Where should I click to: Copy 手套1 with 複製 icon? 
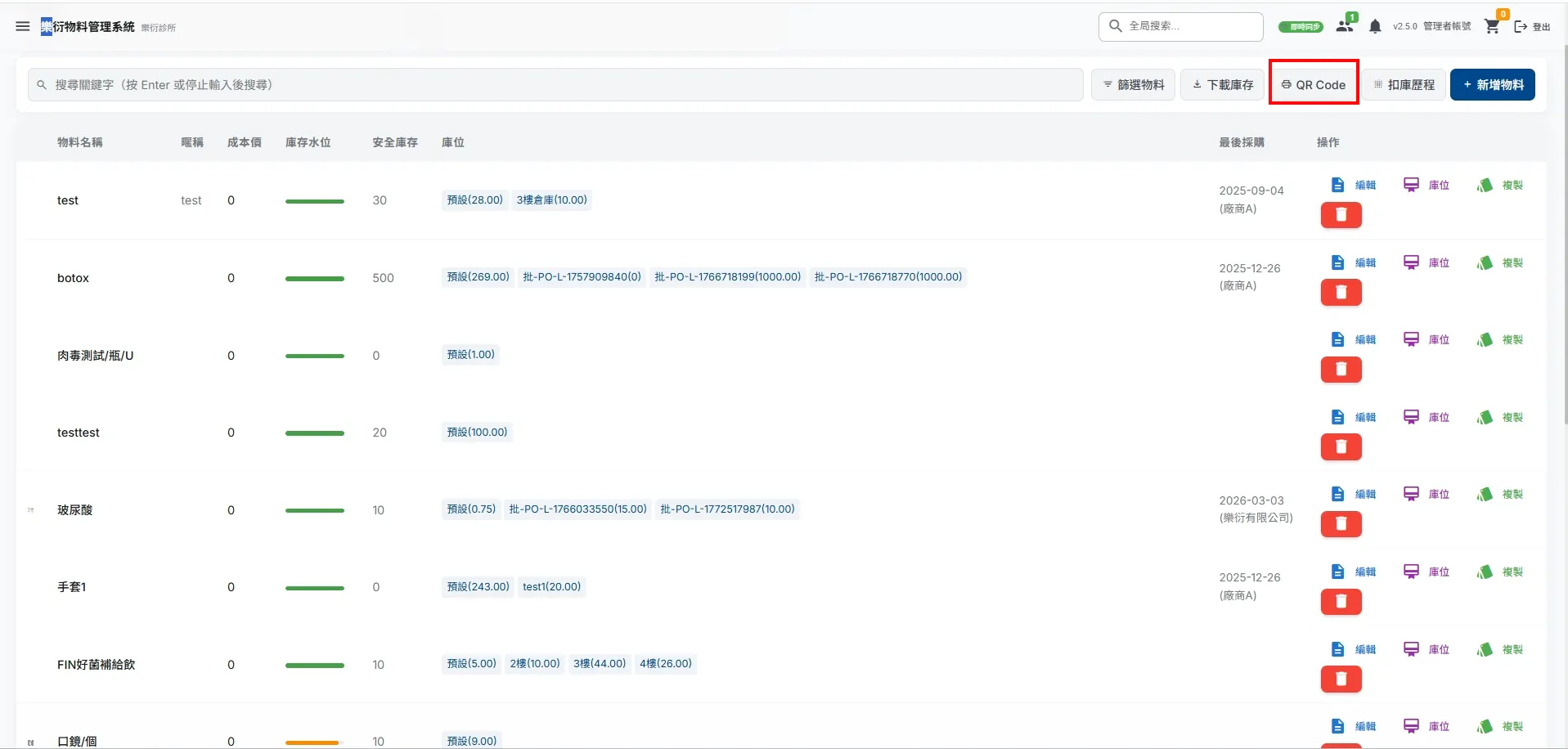pos(1485,572)
